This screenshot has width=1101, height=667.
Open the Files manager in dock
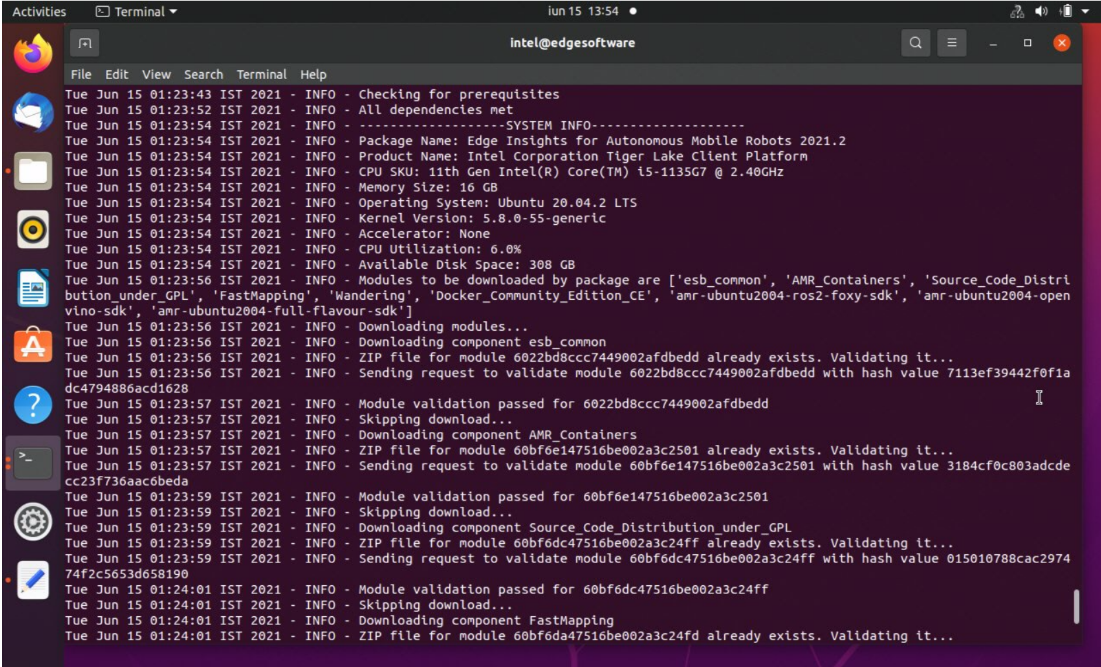(x=33, y=171)
